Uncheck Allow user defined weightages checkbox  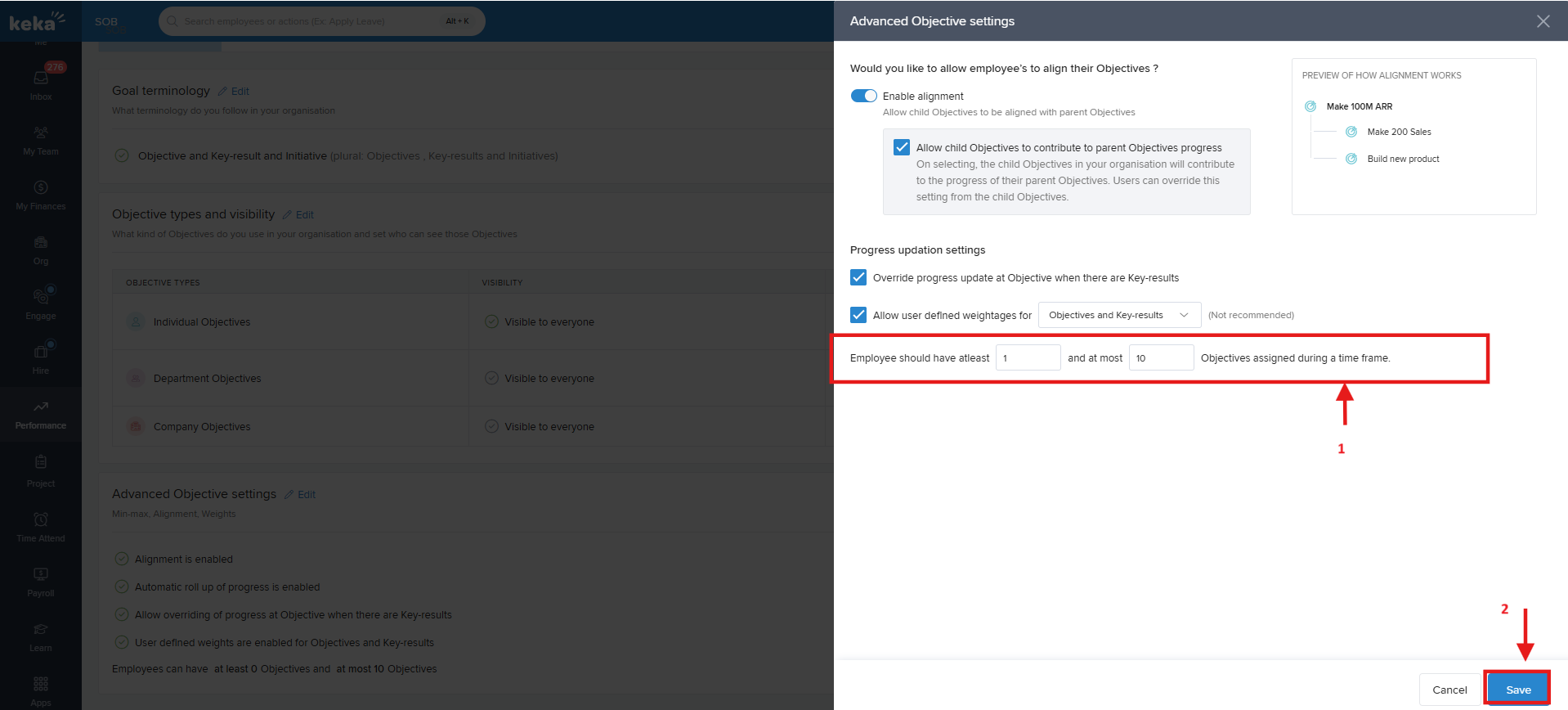[x=858, y=315]
